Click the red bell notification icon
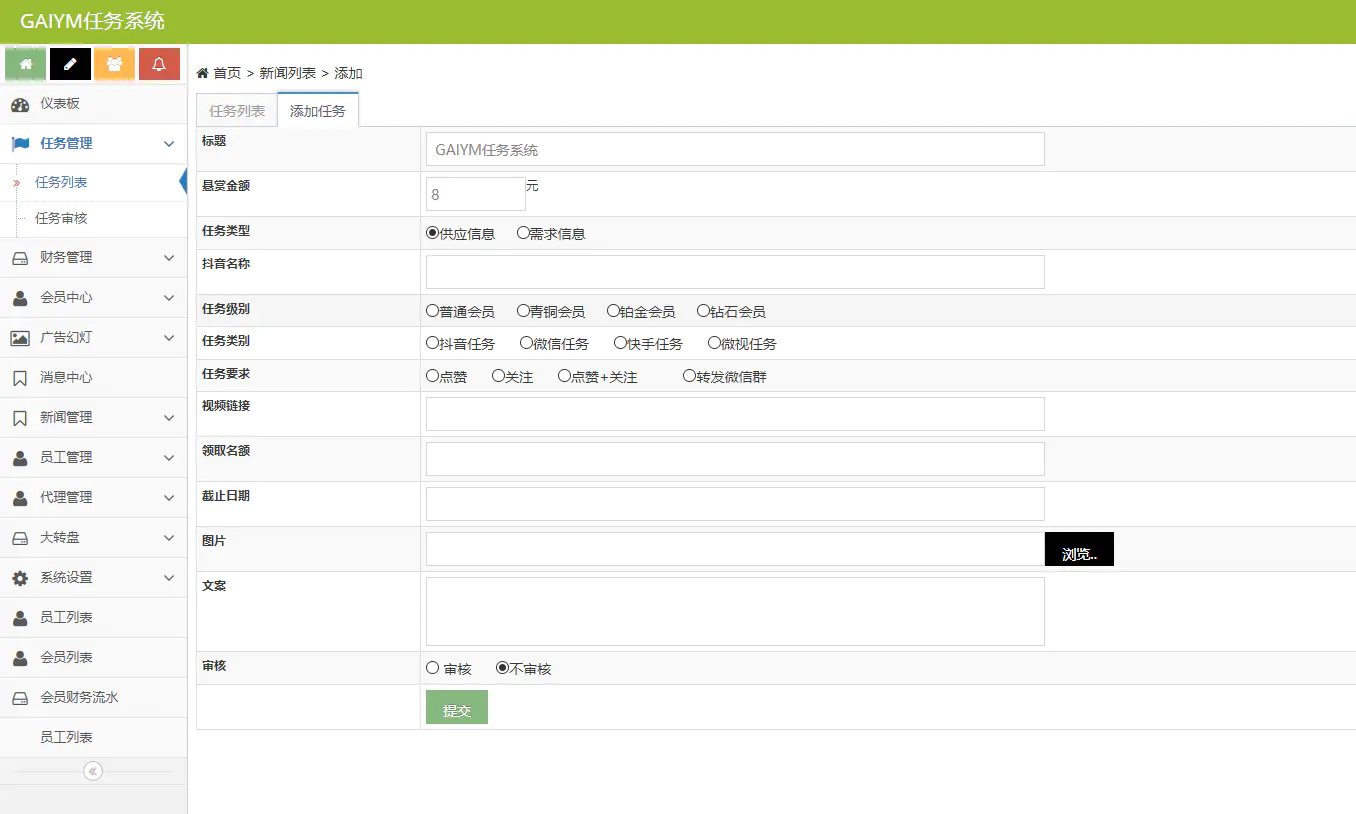The image size is (1356, 814). click(x=159, y=64)
